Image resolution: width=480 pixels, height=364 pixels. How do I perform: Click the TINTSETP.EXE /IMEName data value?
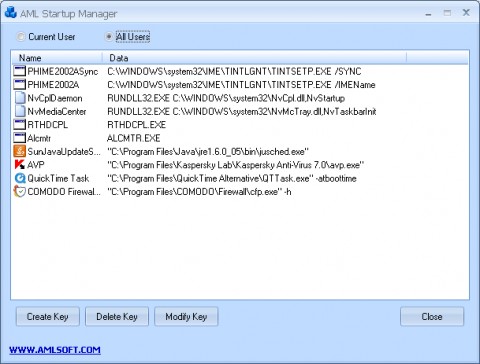pos(241,85)
